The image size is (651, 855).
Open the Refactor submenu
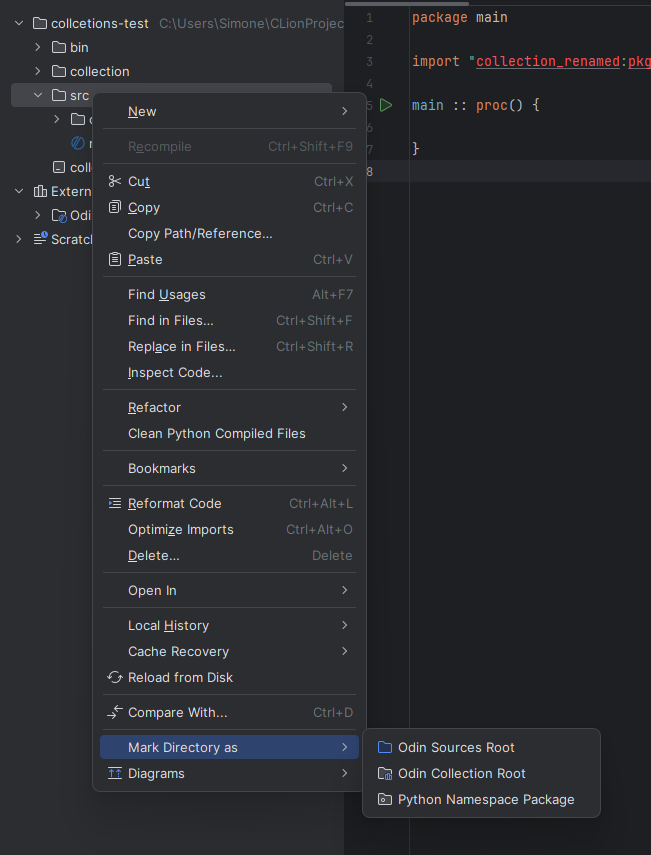coord(230,407)
